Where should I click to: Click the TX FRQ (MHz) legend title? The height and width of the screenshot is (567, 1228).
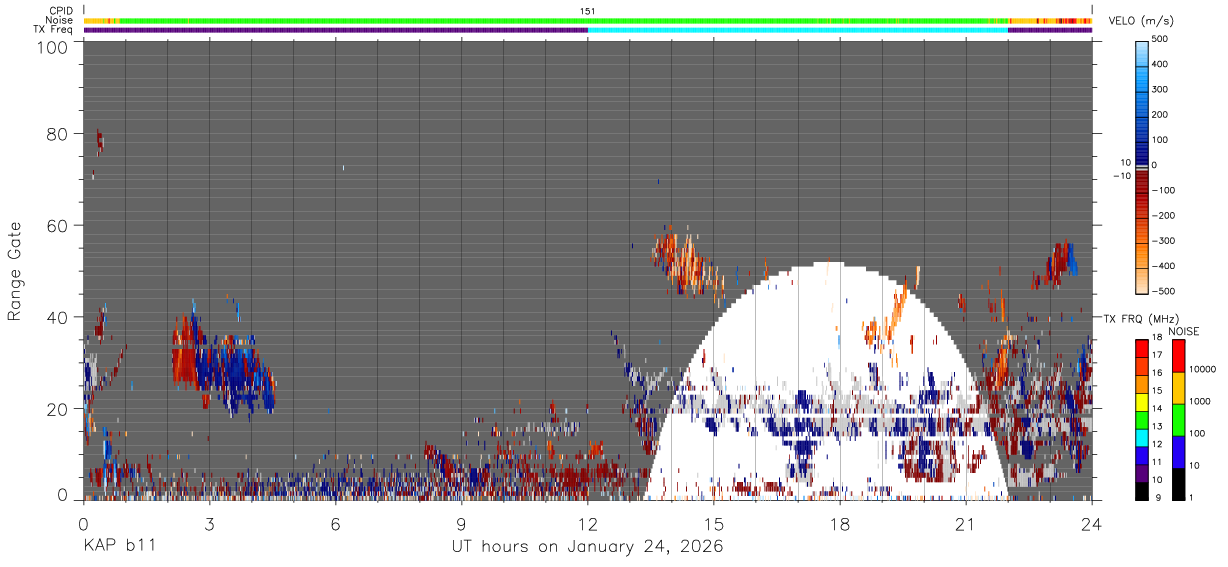click(x=1139, y=318)
